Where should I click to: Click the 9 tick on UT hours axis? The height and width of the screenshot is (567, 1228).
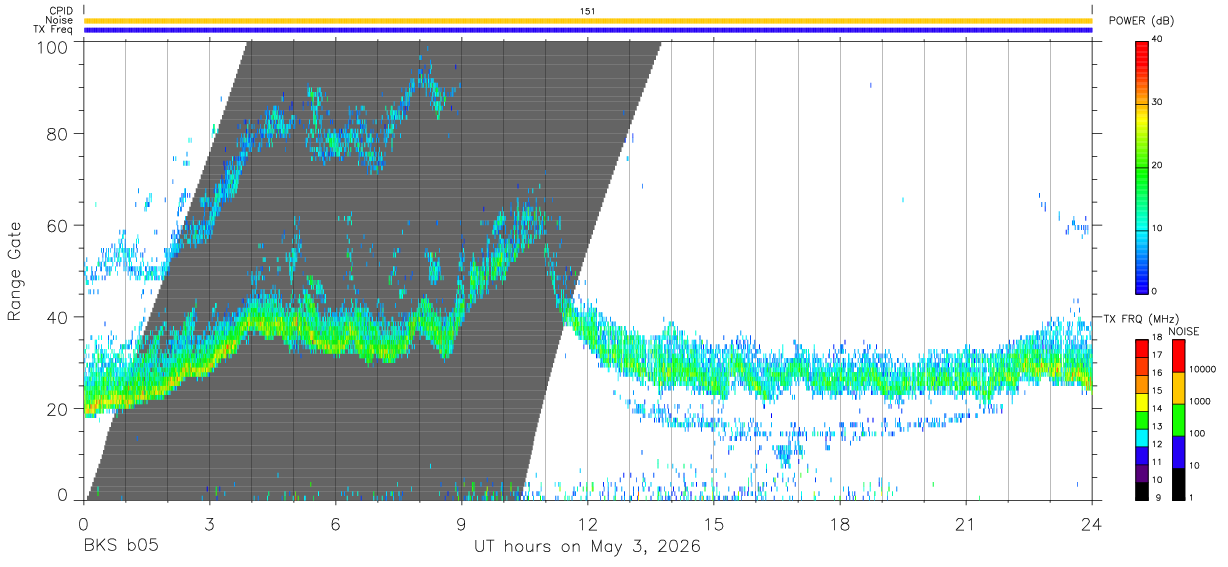pos(461,525)
